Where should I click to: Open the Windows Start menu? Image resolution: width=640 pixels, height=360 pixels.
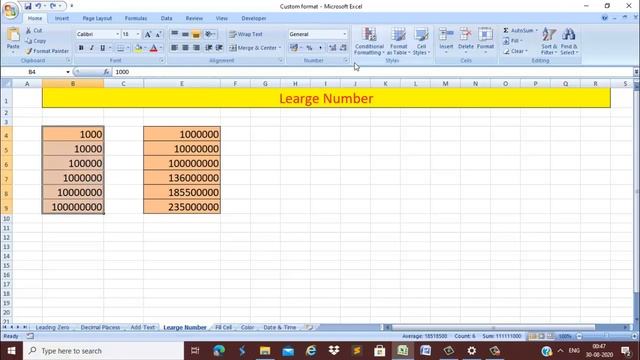(11, 351)
